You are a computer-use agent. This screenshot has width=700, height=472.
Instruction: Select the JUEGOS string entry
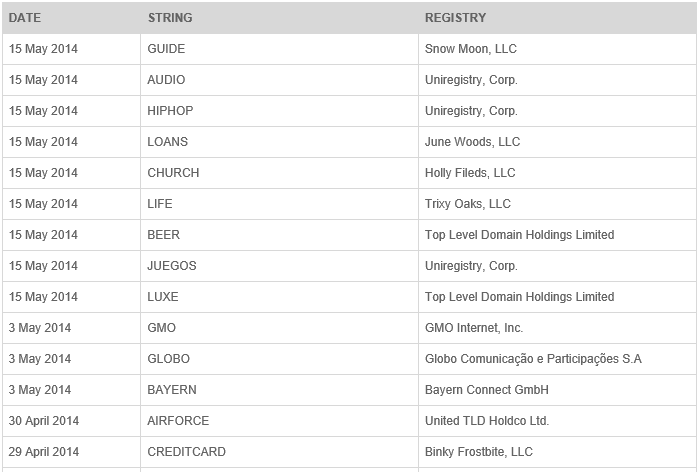click(172, 266)
